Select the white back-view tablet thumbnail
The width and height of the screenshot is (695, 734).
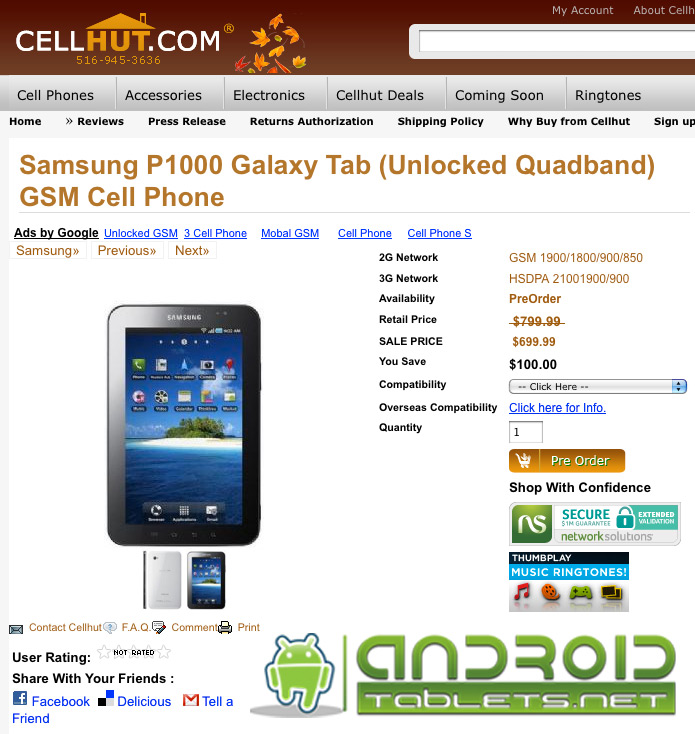click(x=162, y=580)
